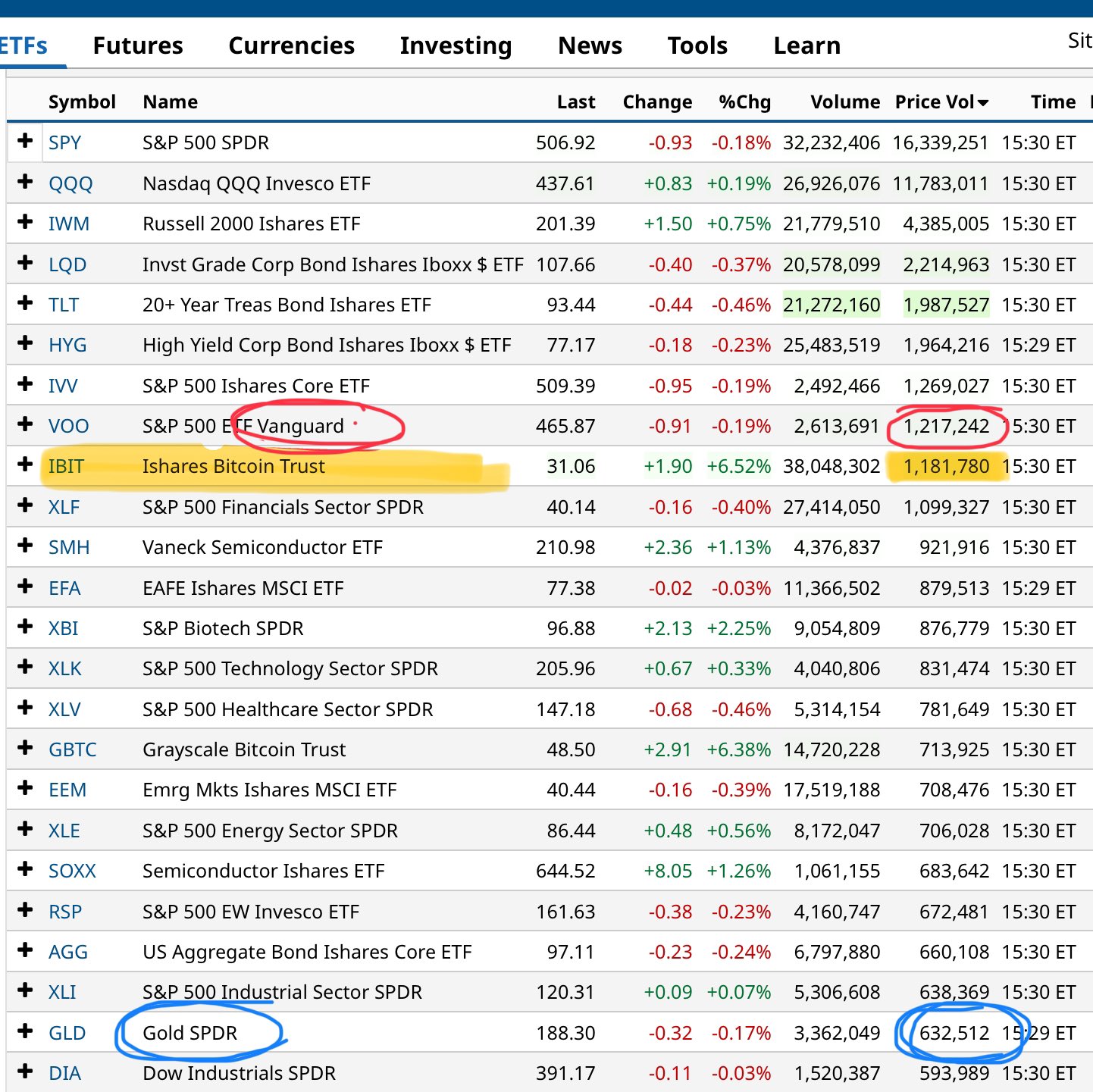Open the IWM symbol link

(x=69, y=224)
